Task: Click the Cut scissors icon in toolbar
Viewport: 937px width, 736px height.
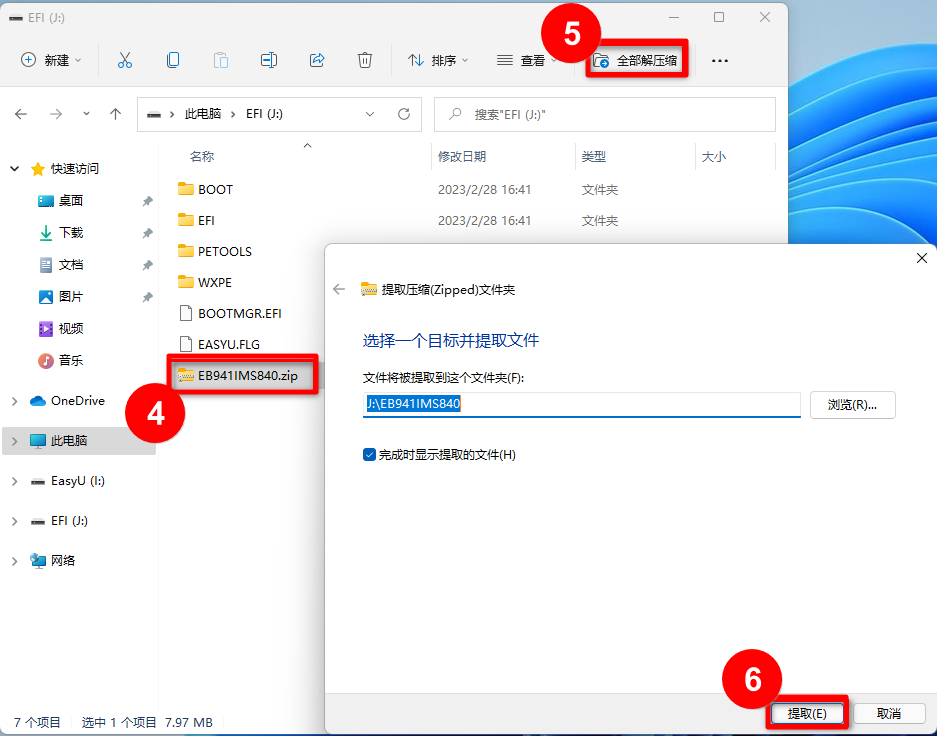Action: pos(125,60)
